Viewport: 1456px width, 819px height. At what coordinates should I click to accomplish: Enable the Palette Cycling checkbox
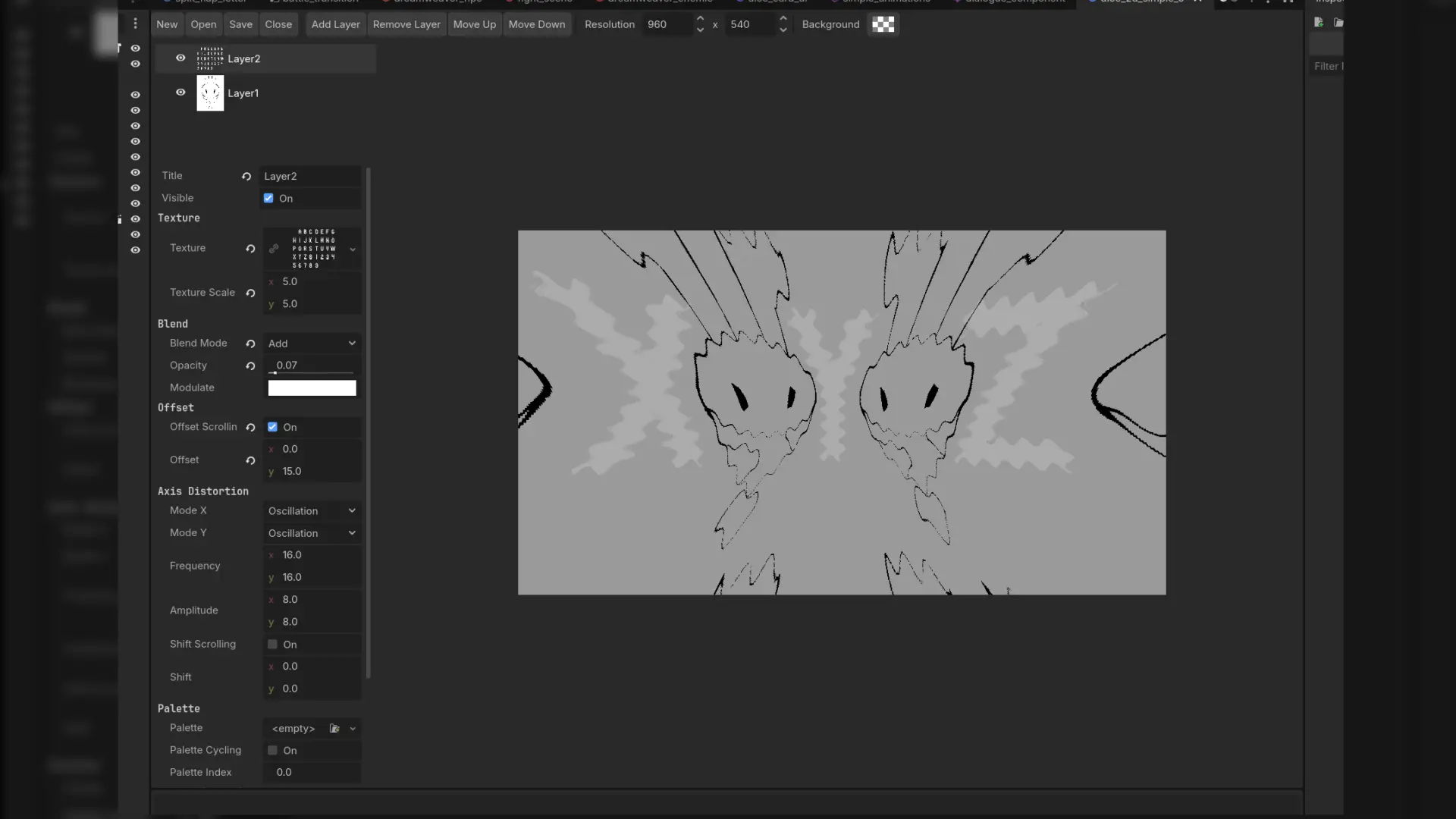[272, 751]
